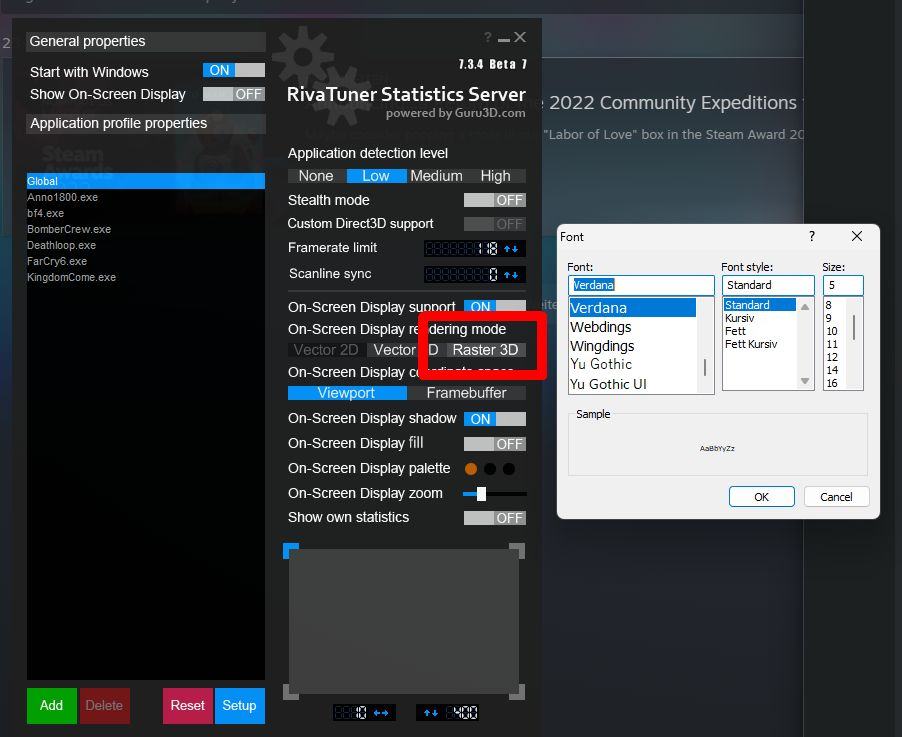Toggle On-Screen Display fill switch

pos(495,444)
